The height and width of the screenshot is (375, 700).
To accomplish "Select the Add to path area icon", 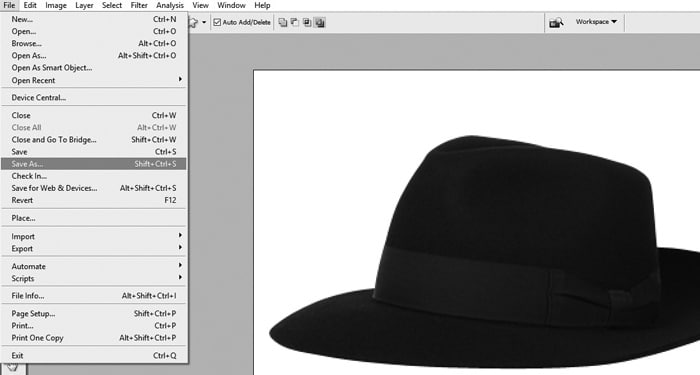I will point(283,22).
